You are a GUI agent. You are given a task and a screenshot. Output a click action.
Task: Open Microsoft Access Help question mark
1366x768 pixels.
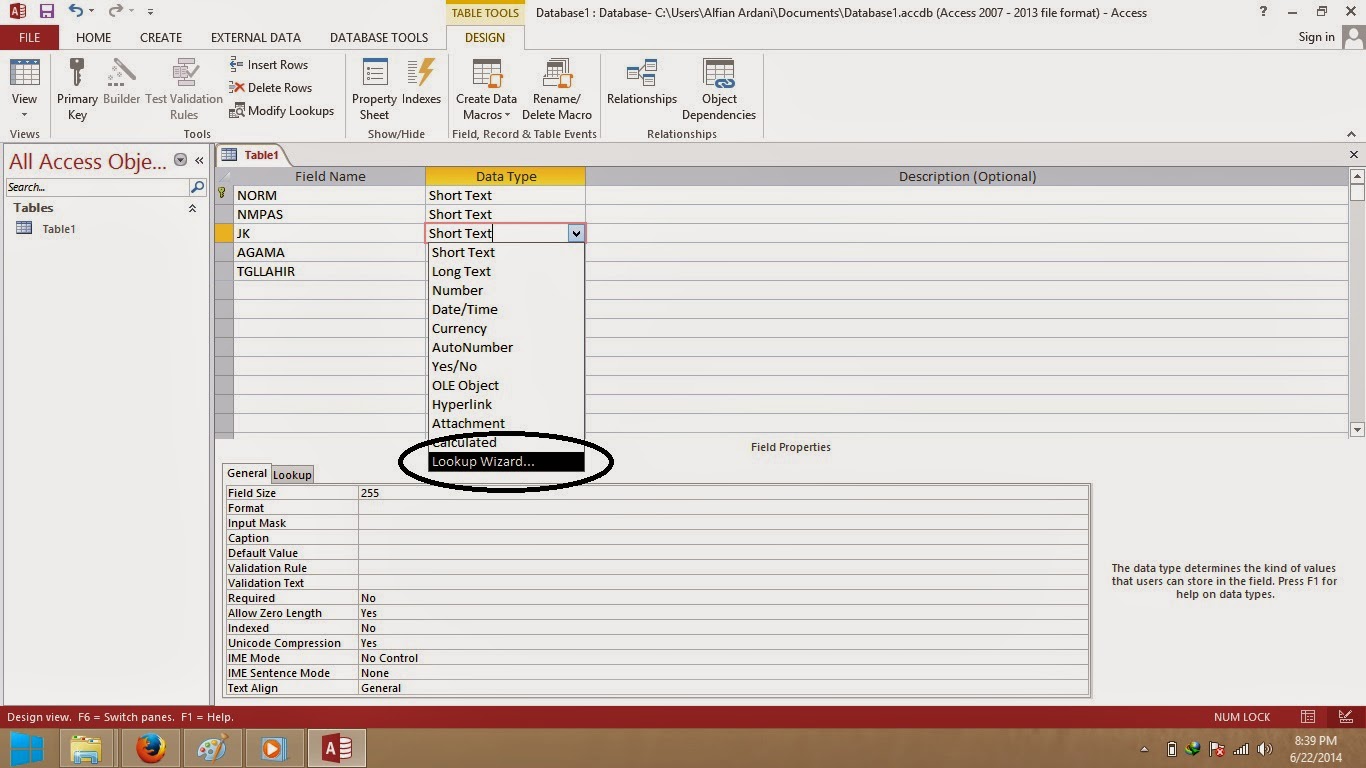1263,11
